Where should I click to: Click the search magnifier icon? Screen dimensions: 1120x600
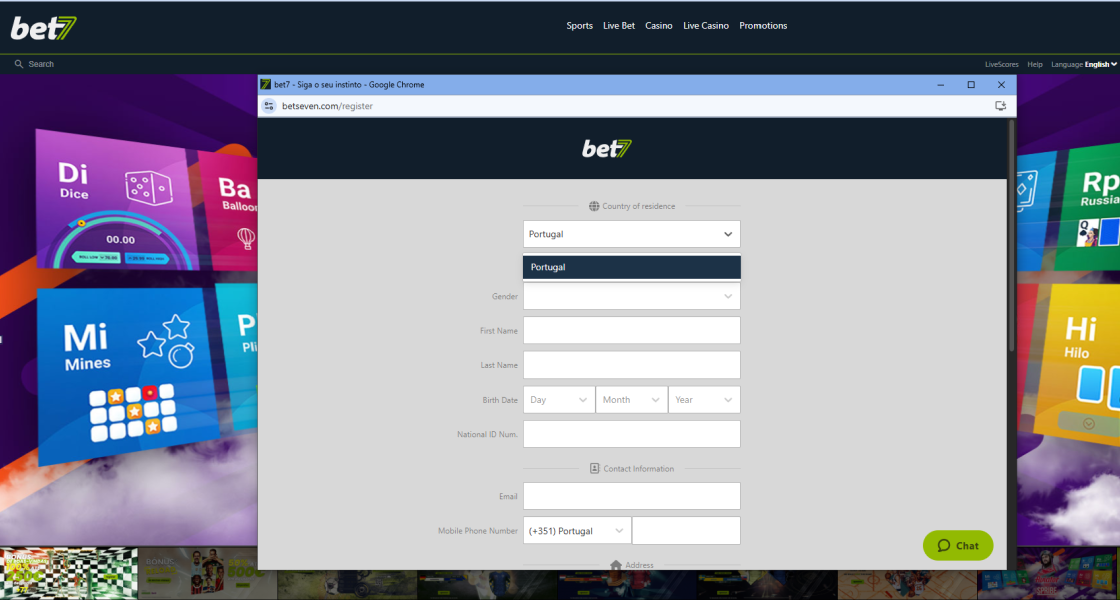[x=18, y=64]
